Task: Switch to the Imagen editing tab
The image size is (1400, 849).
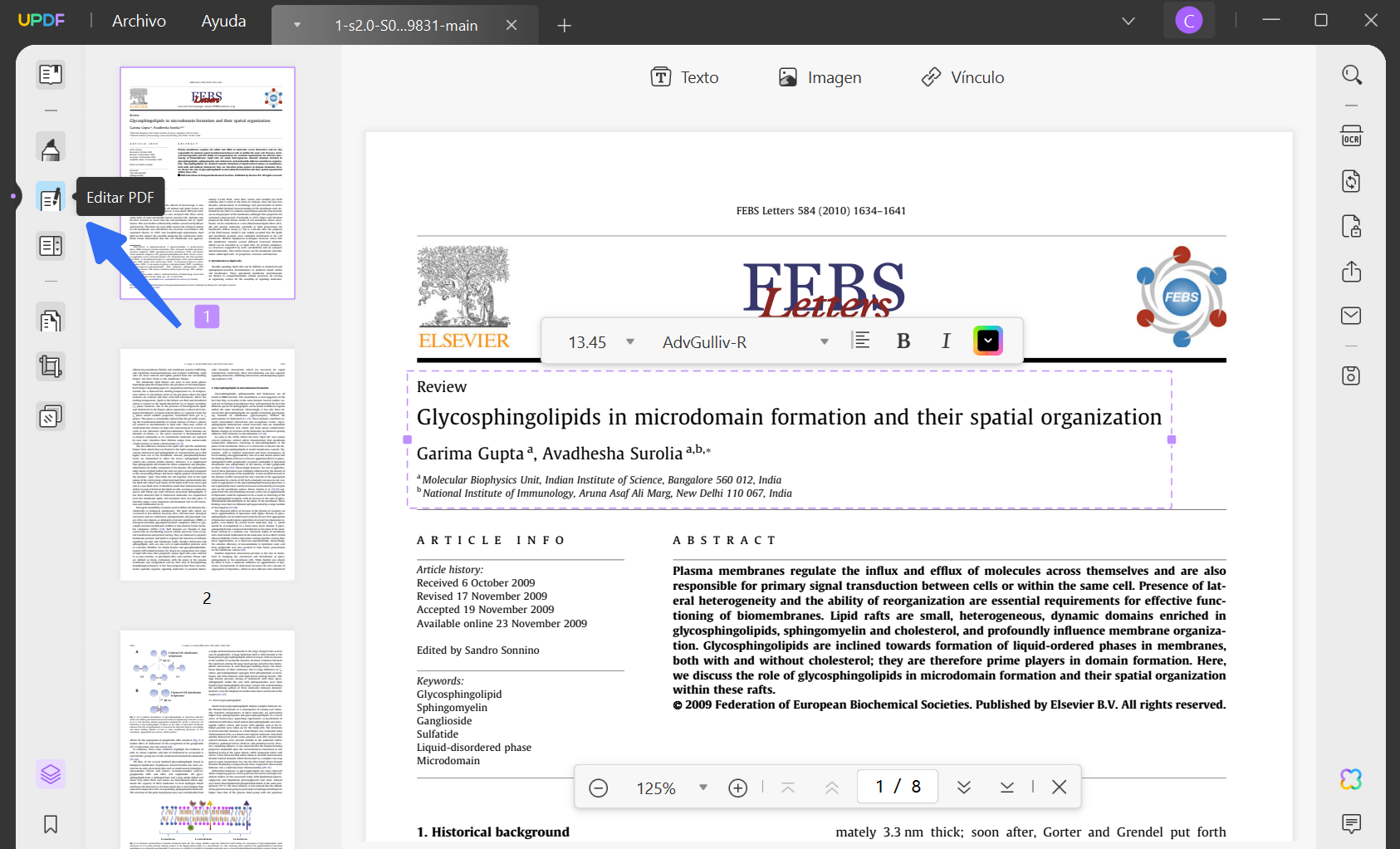Action: coord(820,76)
